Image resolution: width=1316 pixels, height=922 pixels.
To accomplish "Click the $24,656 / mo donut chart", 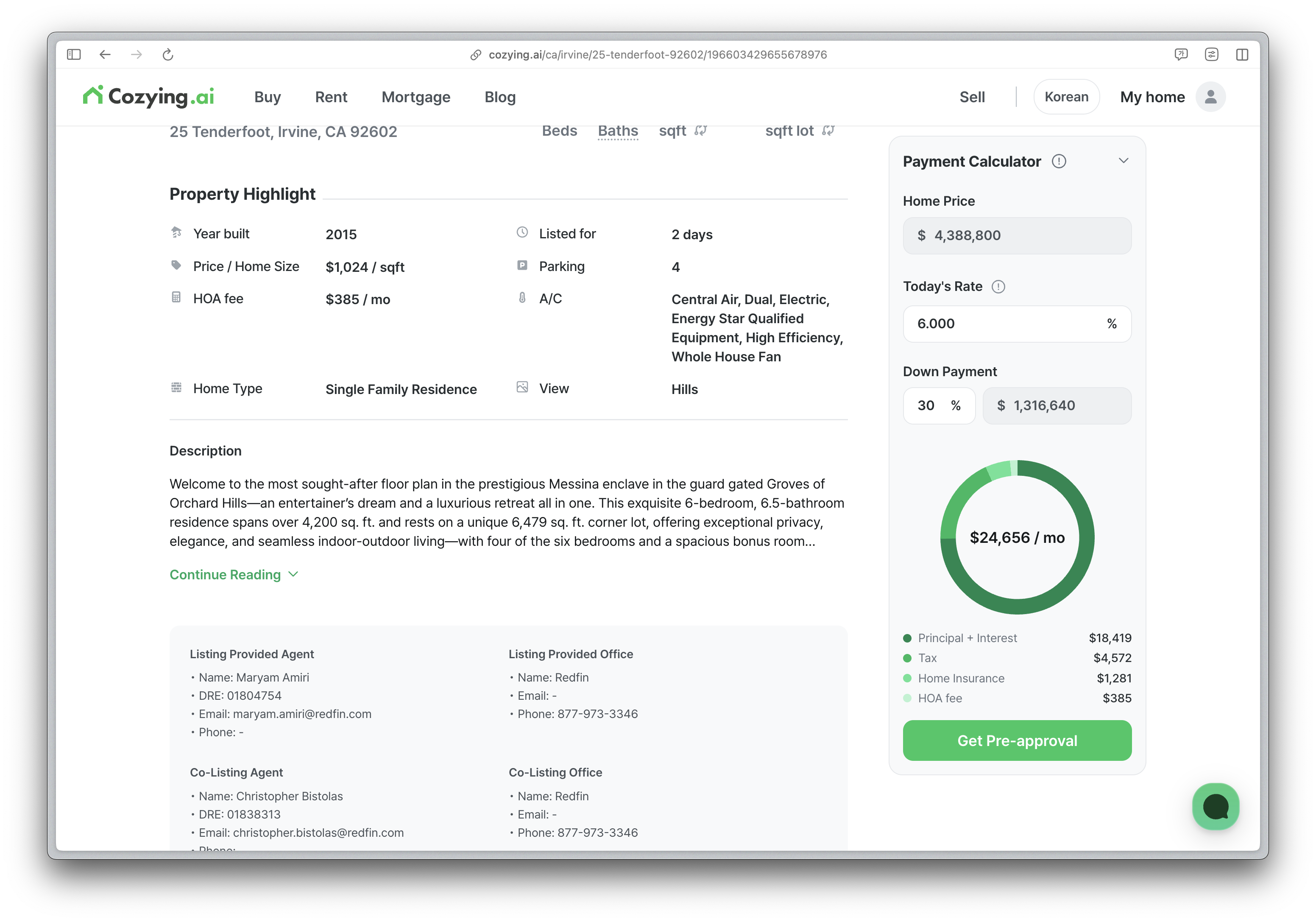I will click(x=1017, y=537).
